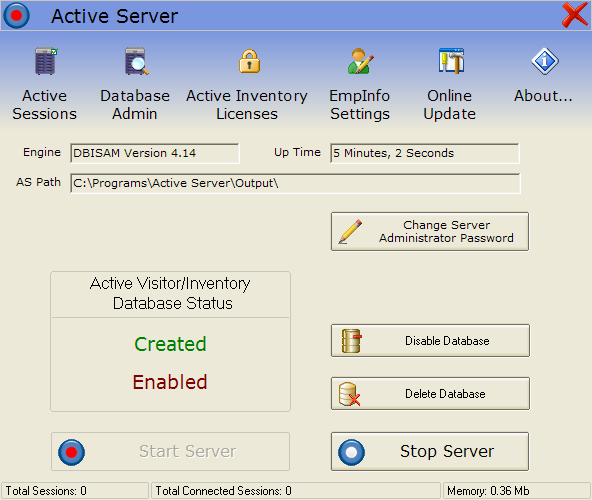Click the Up Time display field

(x=425, y=153)
